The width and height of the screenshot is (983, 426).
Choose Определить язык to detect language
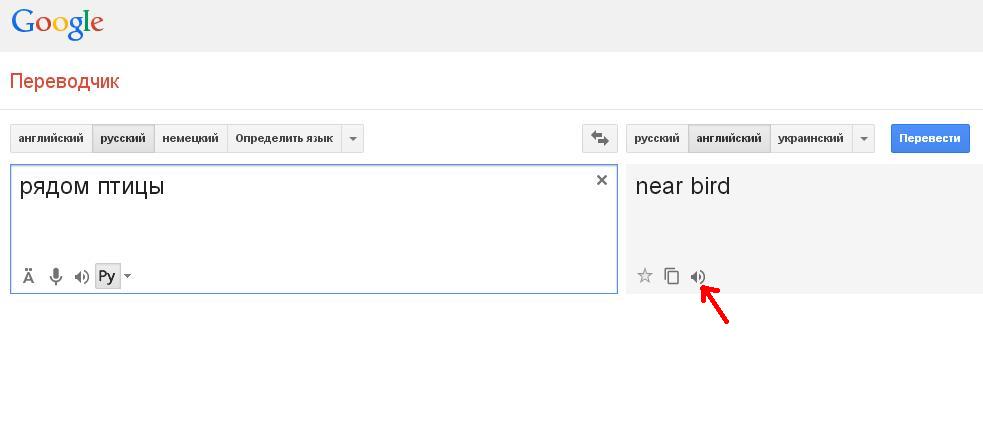coord(284,138)
